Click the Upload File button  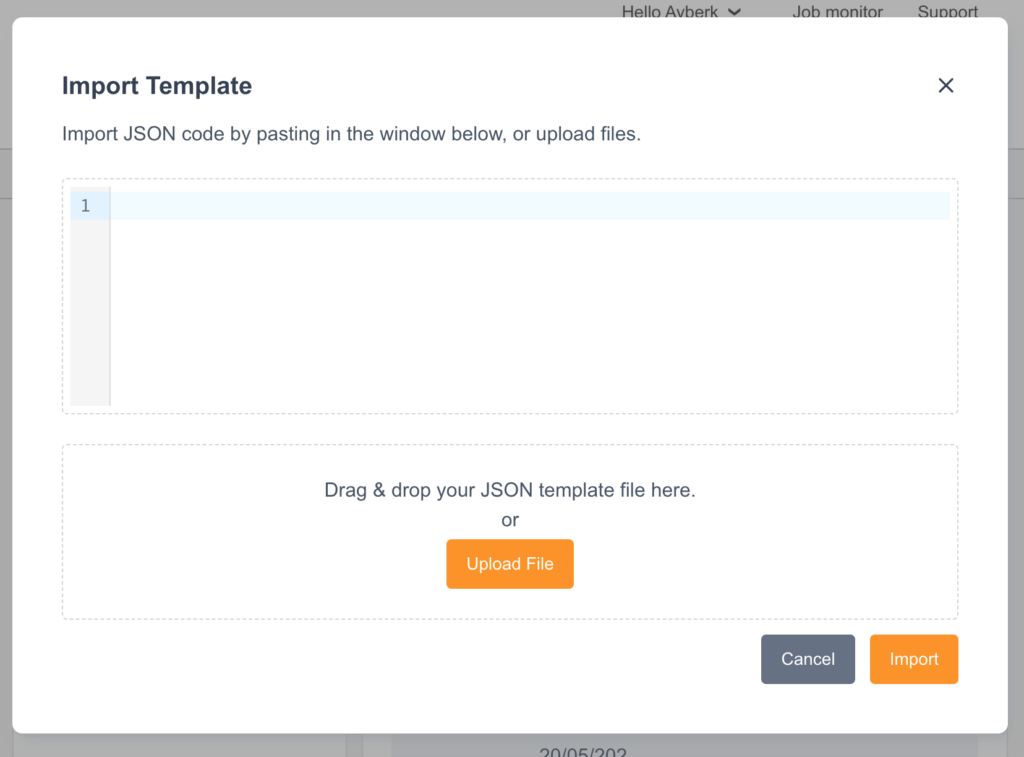coord(510,564)
